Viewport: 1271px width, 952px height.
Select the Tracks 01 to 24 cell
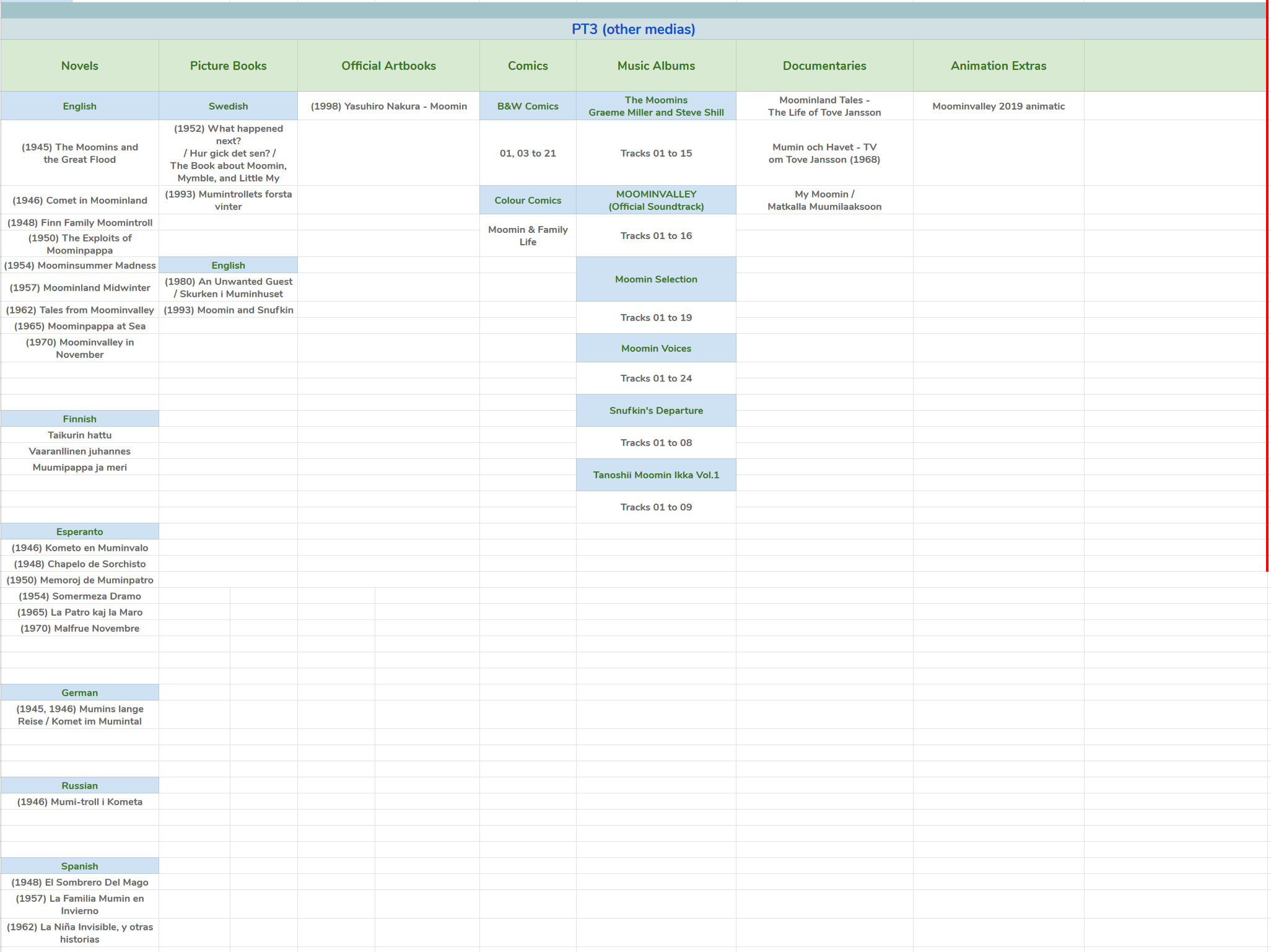(x=656, y=378)
